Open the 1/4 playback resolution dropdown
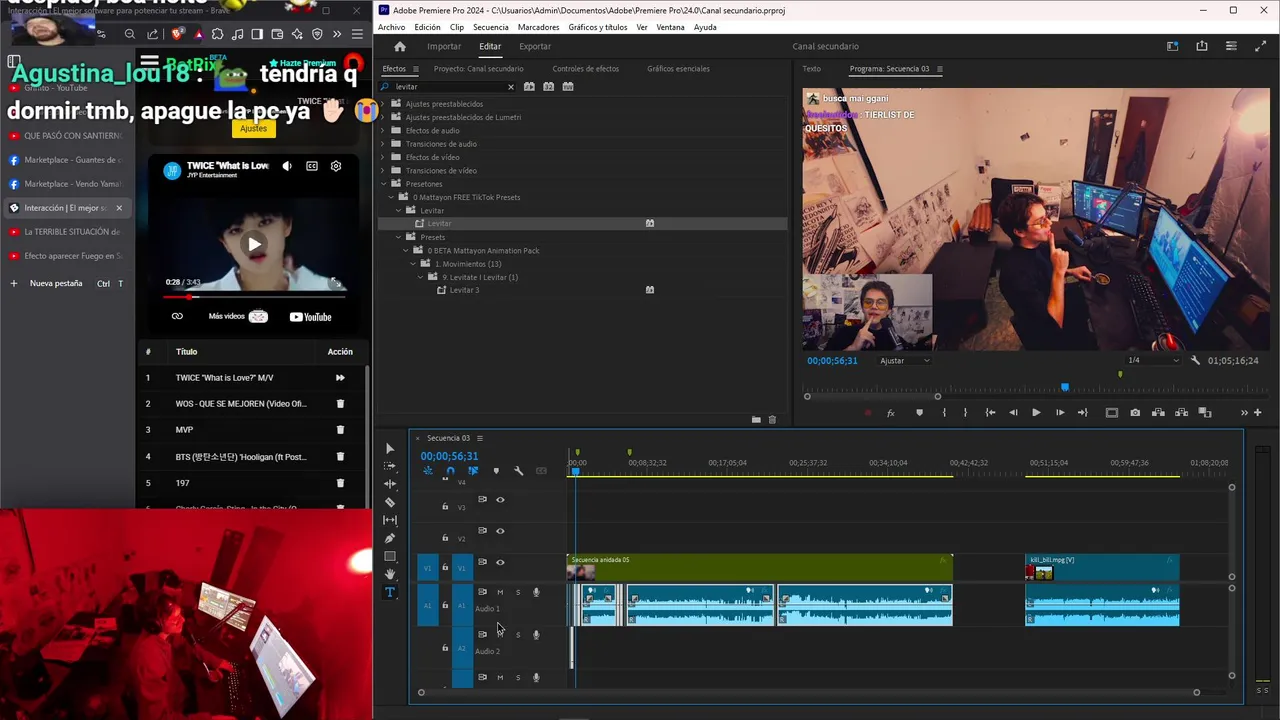This screenshot has width=1280, height=720. [1152, 360]
